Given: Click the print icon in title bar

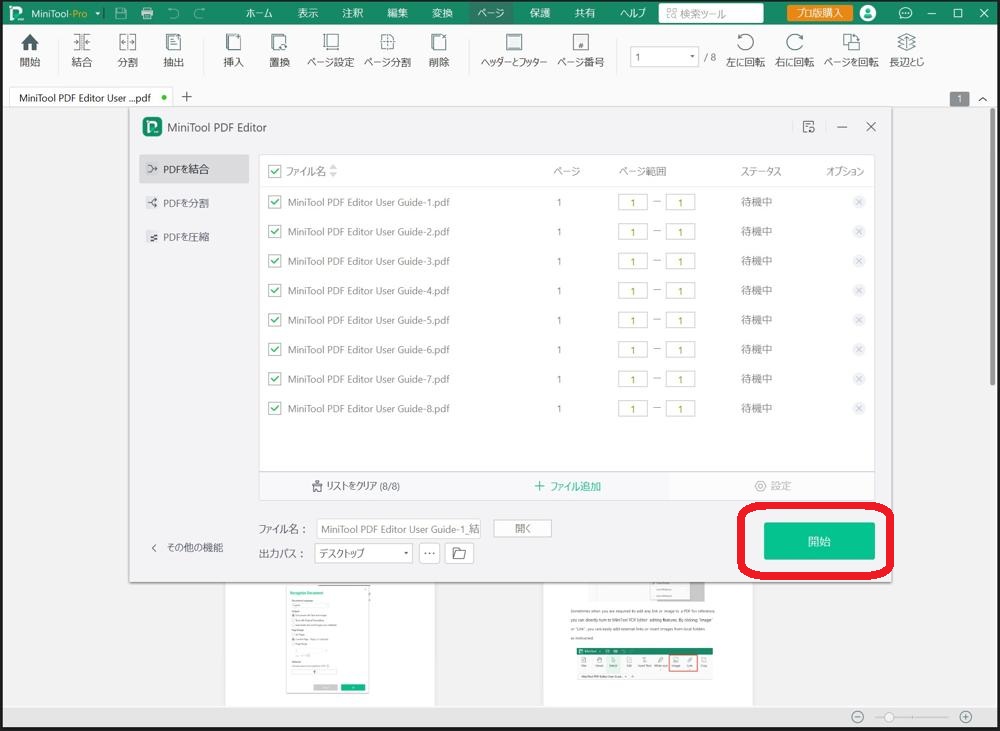Looking at the screenshot, I should click(147, 13).
